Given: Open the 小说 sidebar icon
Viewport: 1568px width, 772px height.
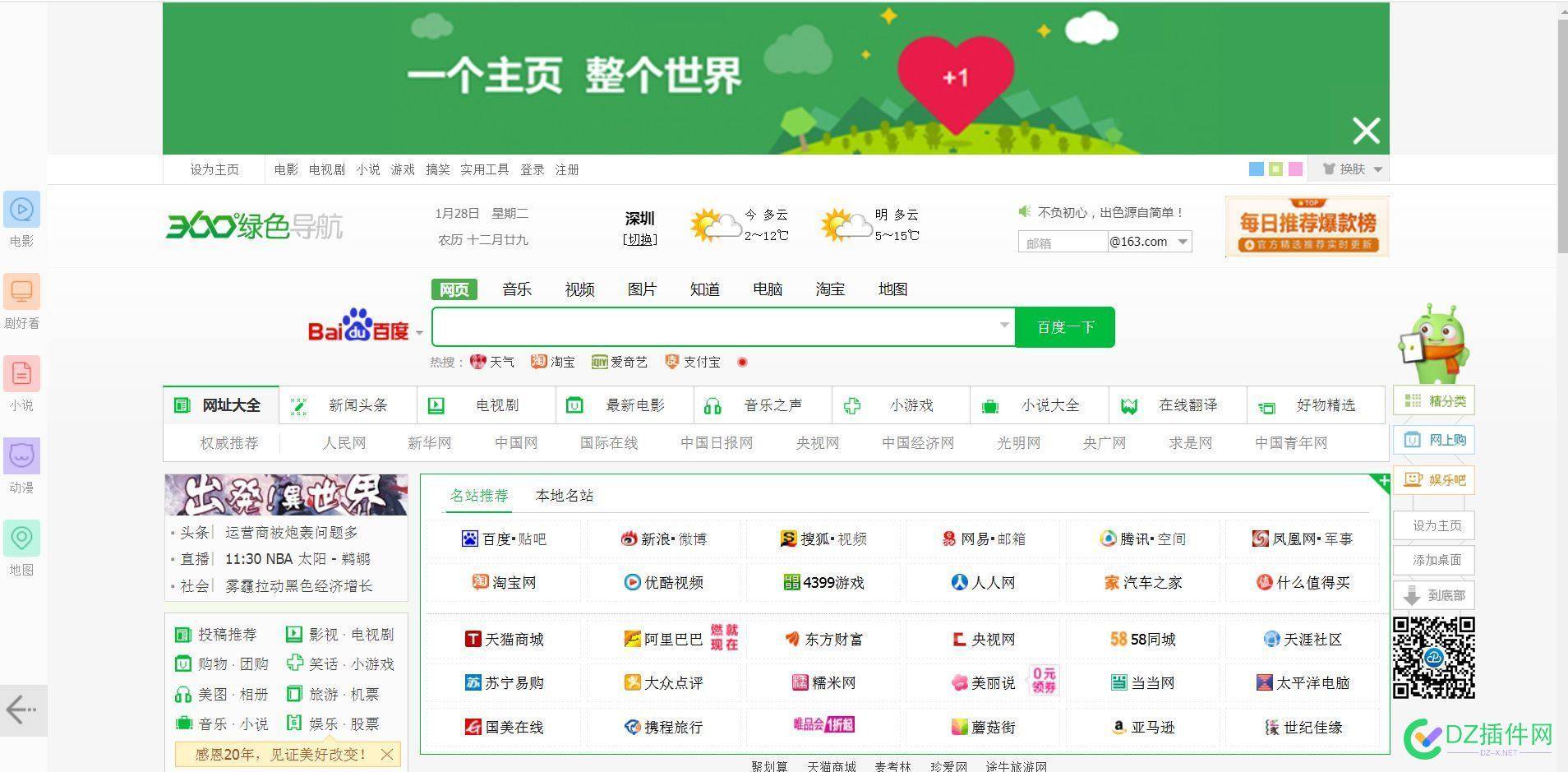Looking at the screenshot, I should click(x=22, y=375).
